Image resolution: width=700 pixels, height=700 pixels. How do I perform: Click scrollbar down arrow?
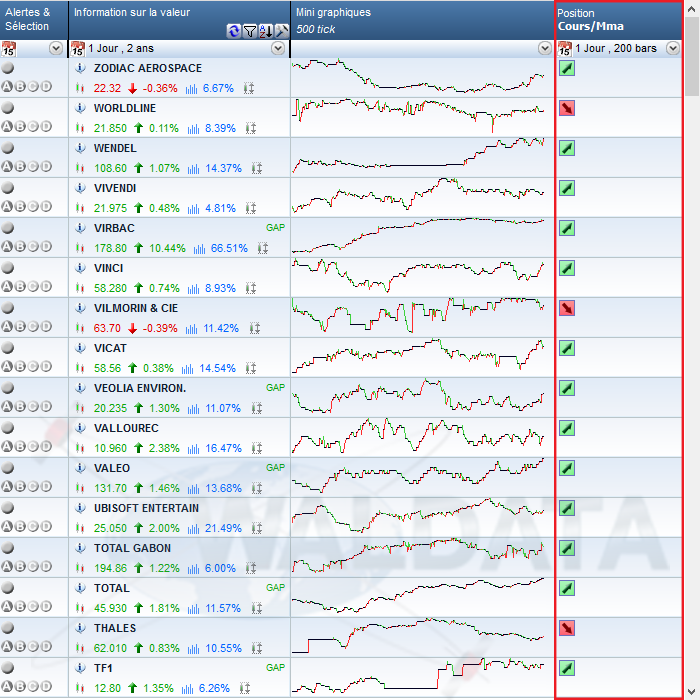(x=692, y=692)
